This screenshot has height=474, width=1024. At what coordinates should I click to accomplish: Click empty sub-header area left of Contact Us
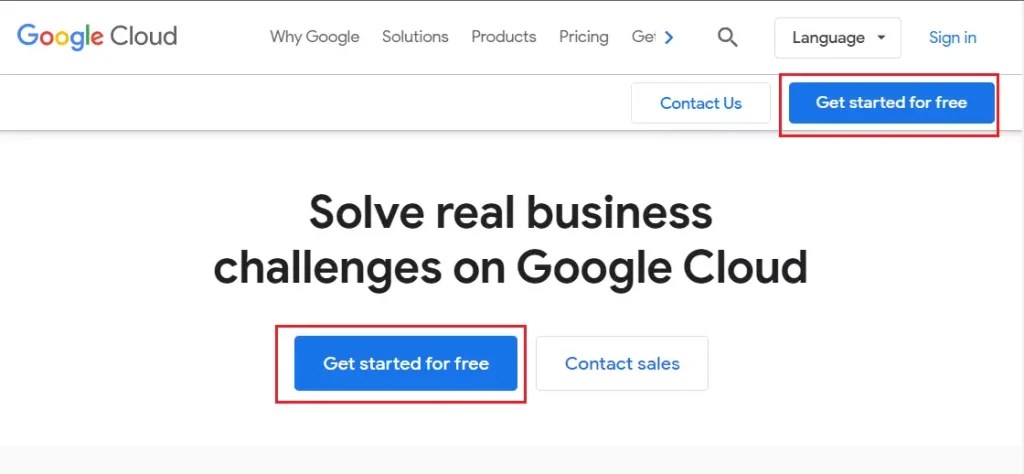coord(300,103)
